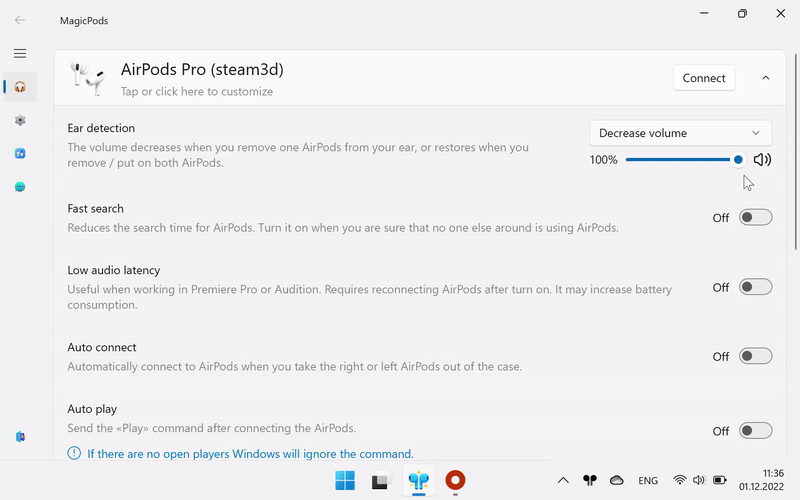The width and height of the screenshot is (800, 500).
Task: Click the back arrow in title bar
Action: point(20,20)
